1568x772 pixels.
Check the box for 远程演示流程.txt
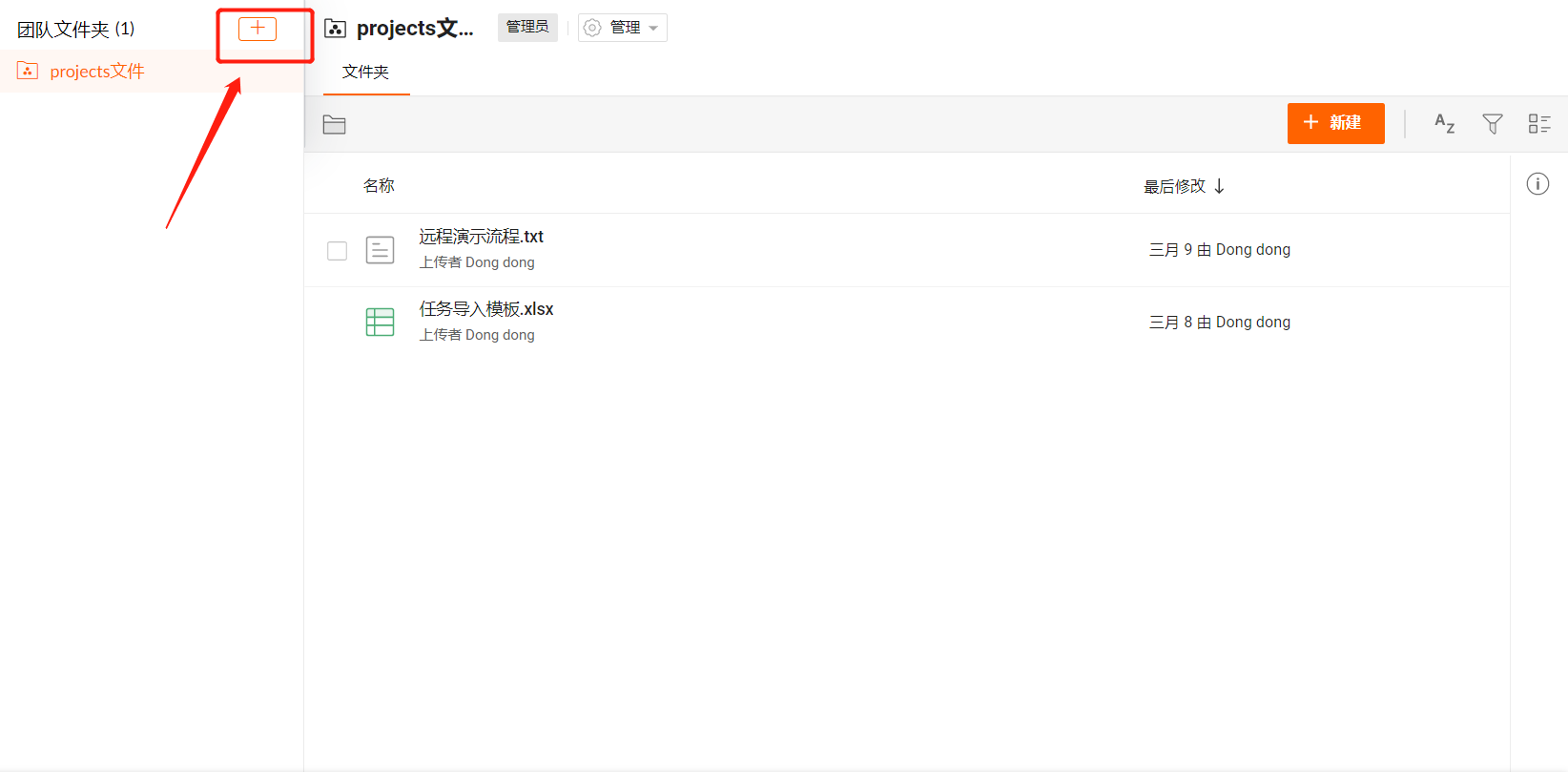tap(337, 251)
